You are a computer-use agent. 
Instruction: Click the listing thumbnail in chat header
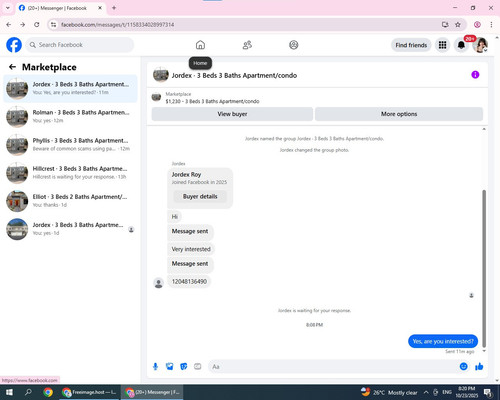pyautogui.click(x=161, y=75)
